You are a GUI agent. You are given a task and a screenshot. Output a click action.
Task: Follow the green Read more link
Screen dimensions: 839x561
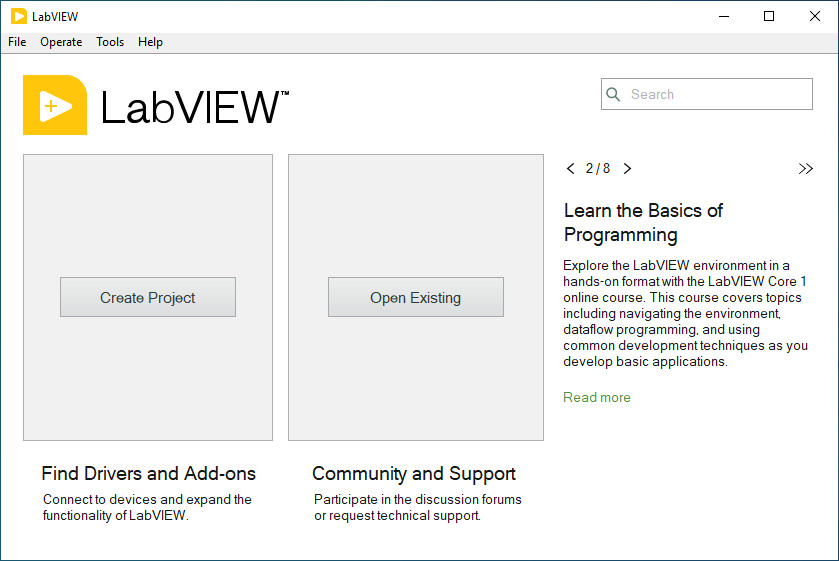[597, 397]
